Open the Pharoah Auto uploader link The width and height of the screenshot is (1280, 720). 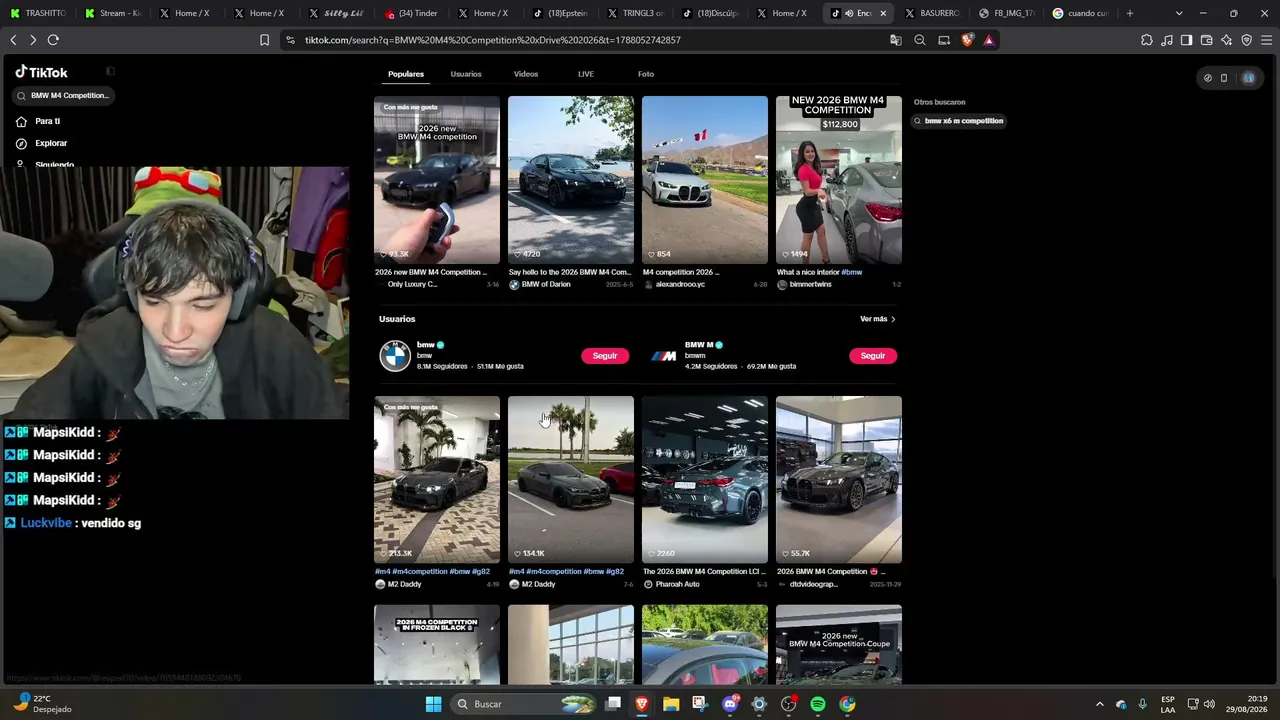(x=678, y=584)
